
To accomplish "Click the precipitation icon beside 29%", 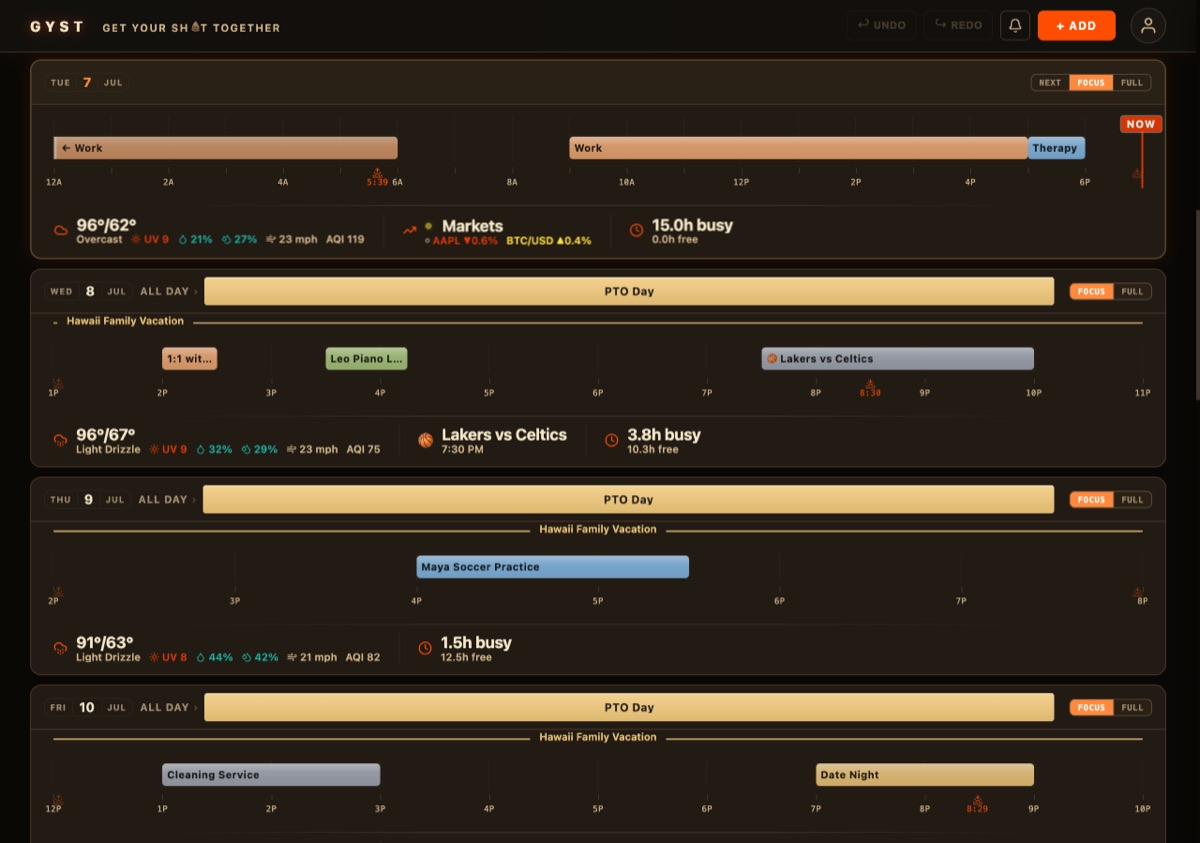I will 246,450.
